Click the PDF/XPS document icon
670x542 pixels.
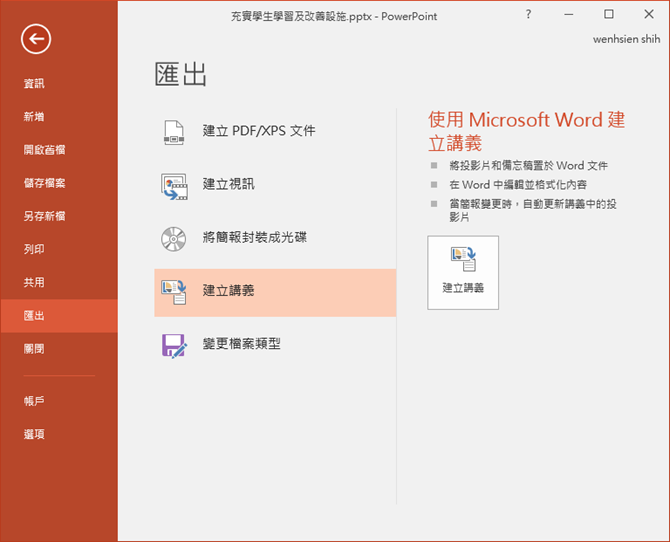click(x=174, y=132)
